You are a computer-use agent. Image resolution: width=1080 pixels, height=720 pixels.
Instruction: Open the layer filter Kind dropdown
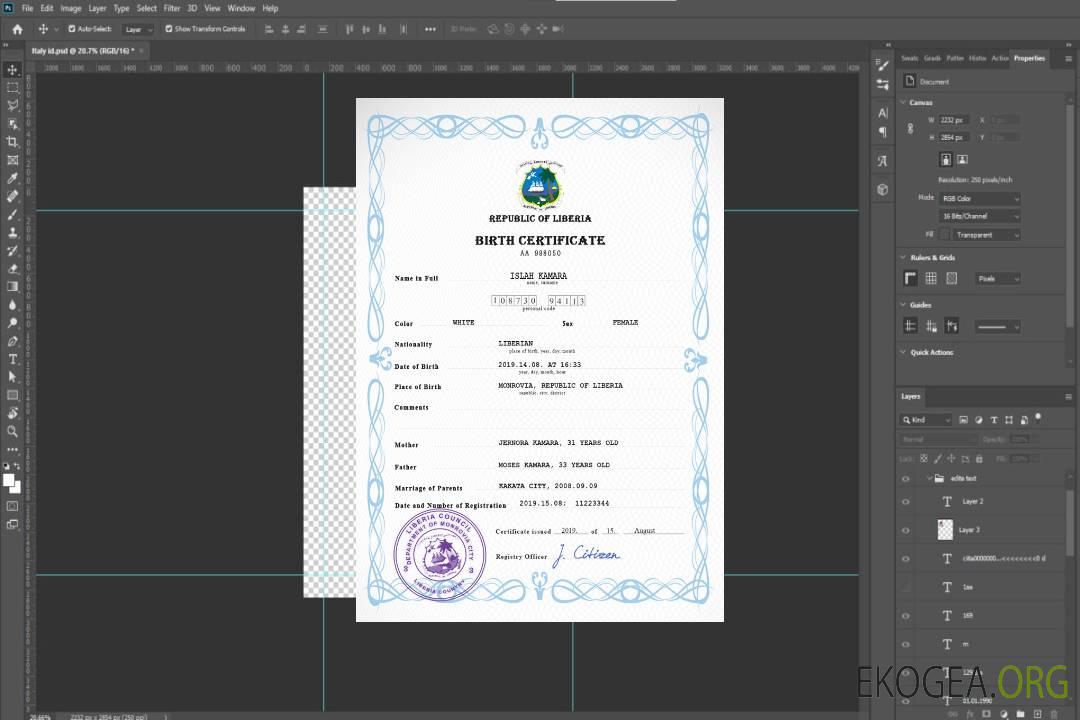click(926, 420)
